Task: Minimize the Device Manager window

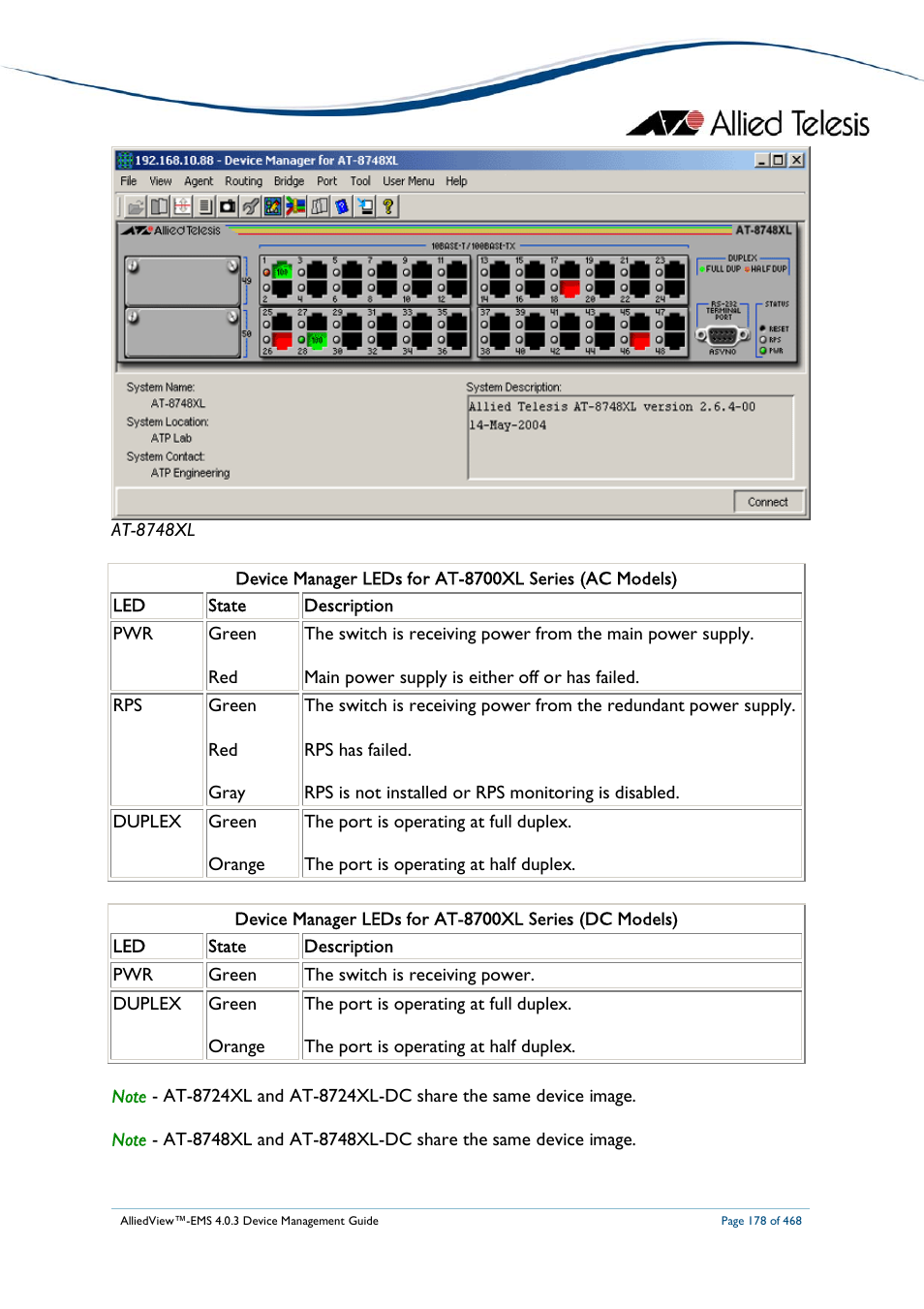Action: coord(762,160)
